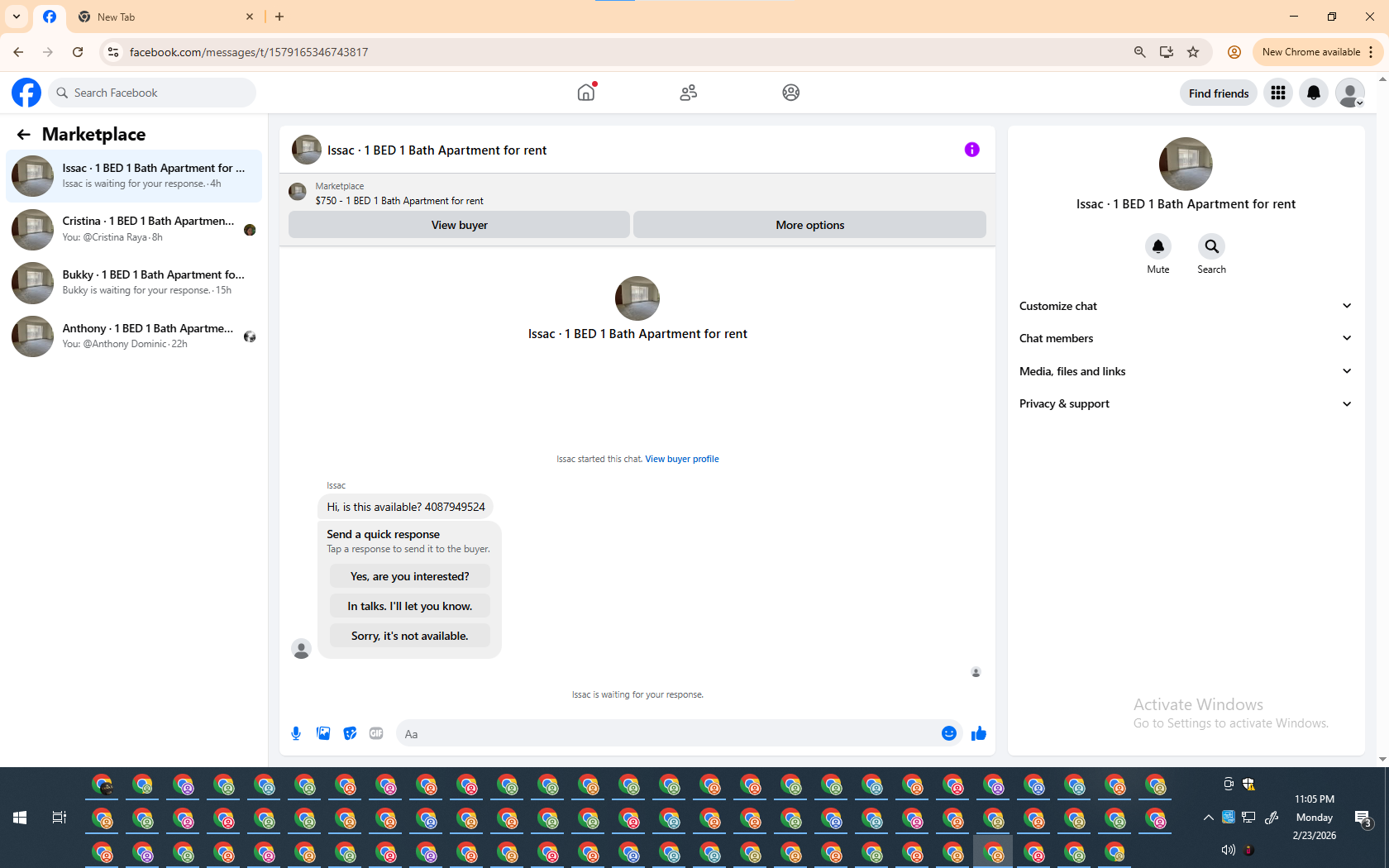Go back in browser history
1389x868 pixels.
[18, 52]
